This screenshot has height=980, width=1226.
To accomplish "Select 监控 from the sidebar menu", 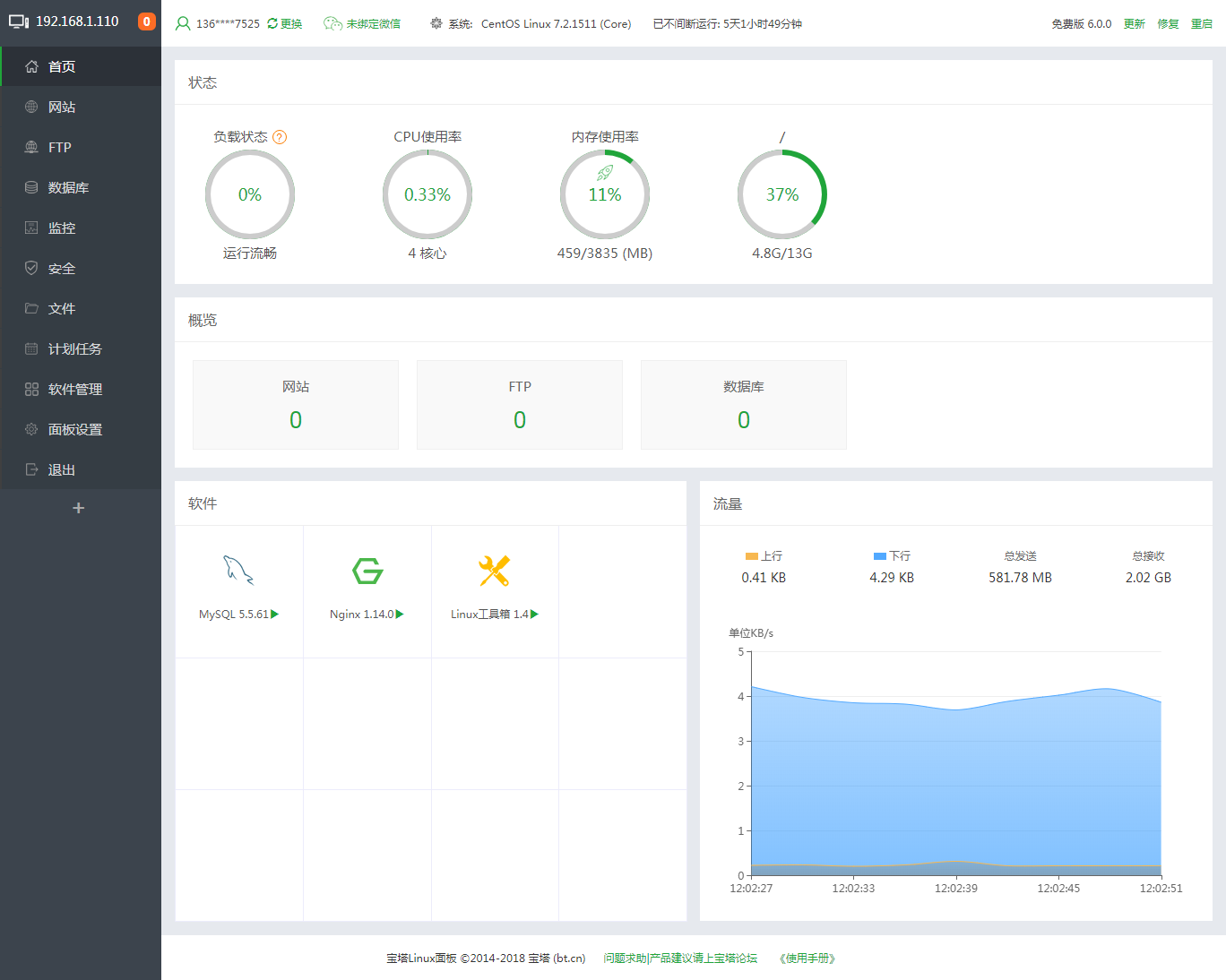I will point(81,228).
